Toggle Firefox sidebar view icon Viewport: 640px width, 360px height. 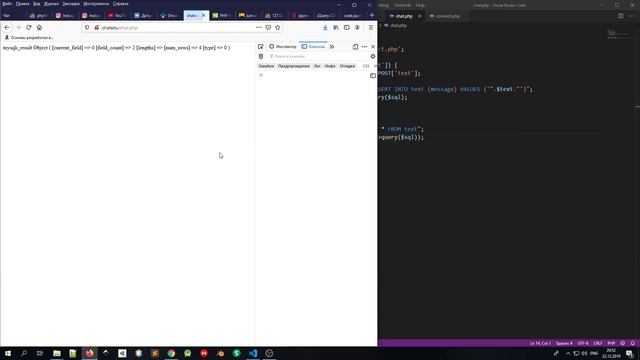[347, 27]
